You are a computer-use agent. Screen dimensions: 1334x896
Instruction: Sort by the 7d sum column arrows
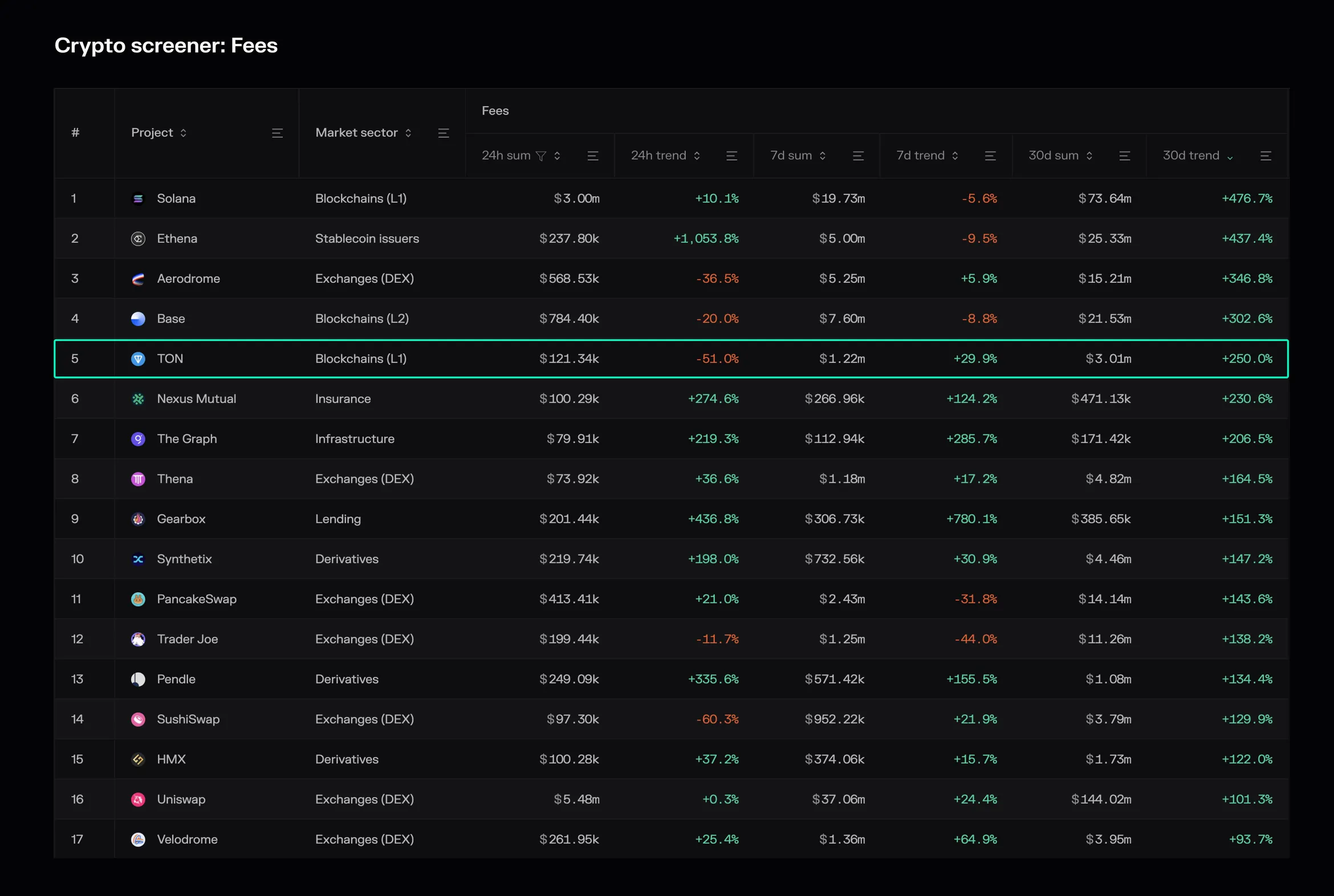pos(823,156)
